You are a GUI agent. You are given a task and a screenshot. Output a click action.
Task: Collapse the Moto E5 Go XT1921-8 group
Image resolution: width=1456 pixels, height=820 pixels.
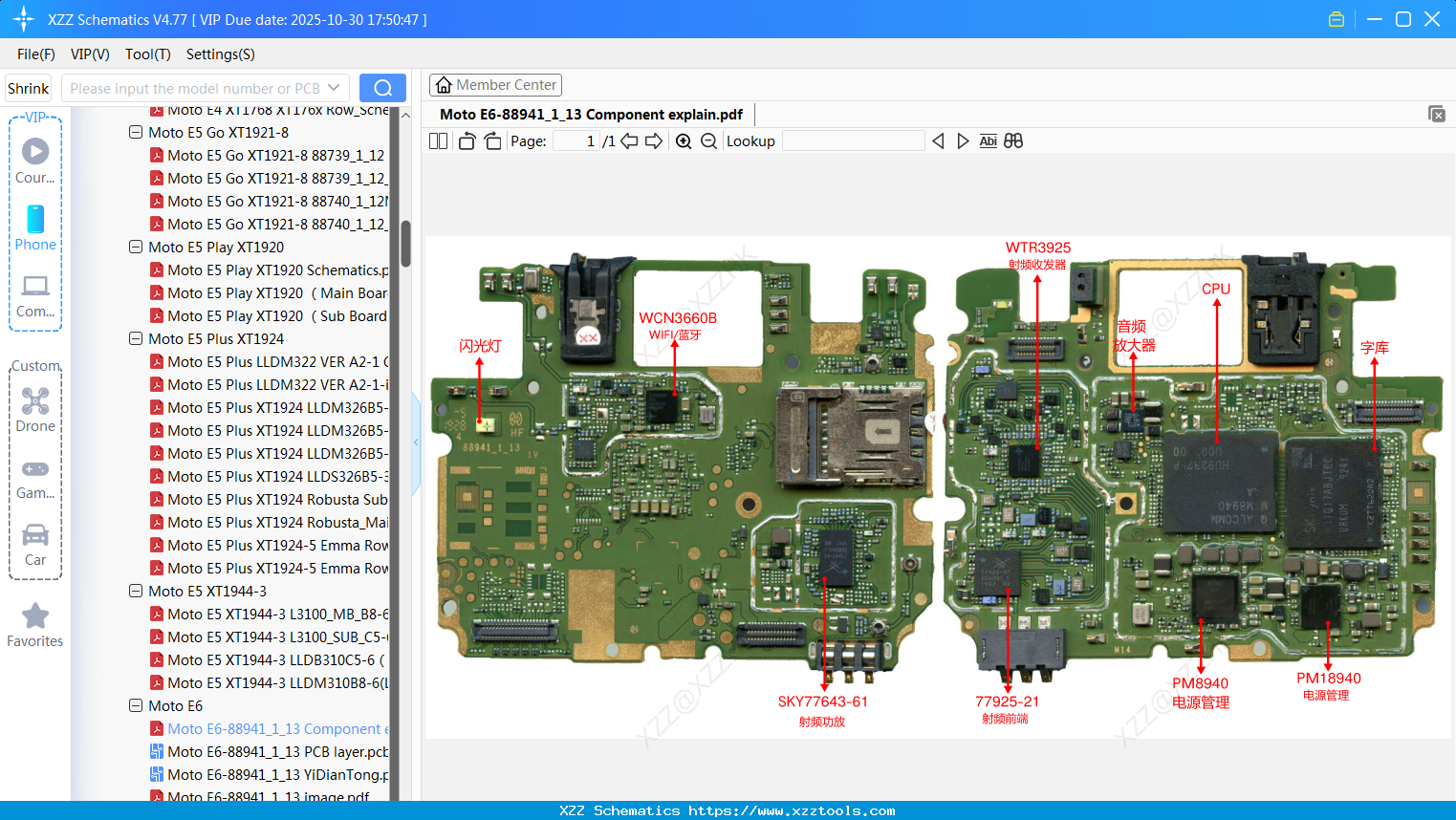[x=135, y=132]
